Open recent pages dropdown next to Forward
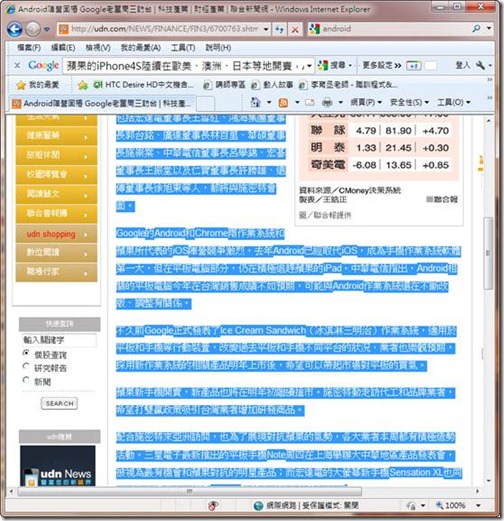The height and width of the screenshot is (521, 504). point(47,29)
